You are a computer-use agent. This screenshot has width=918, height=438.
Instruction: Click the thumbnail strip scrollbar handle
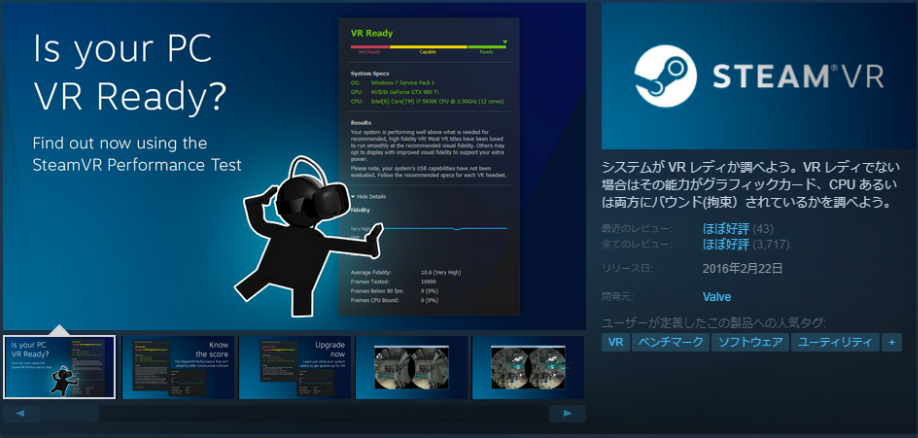69,413
